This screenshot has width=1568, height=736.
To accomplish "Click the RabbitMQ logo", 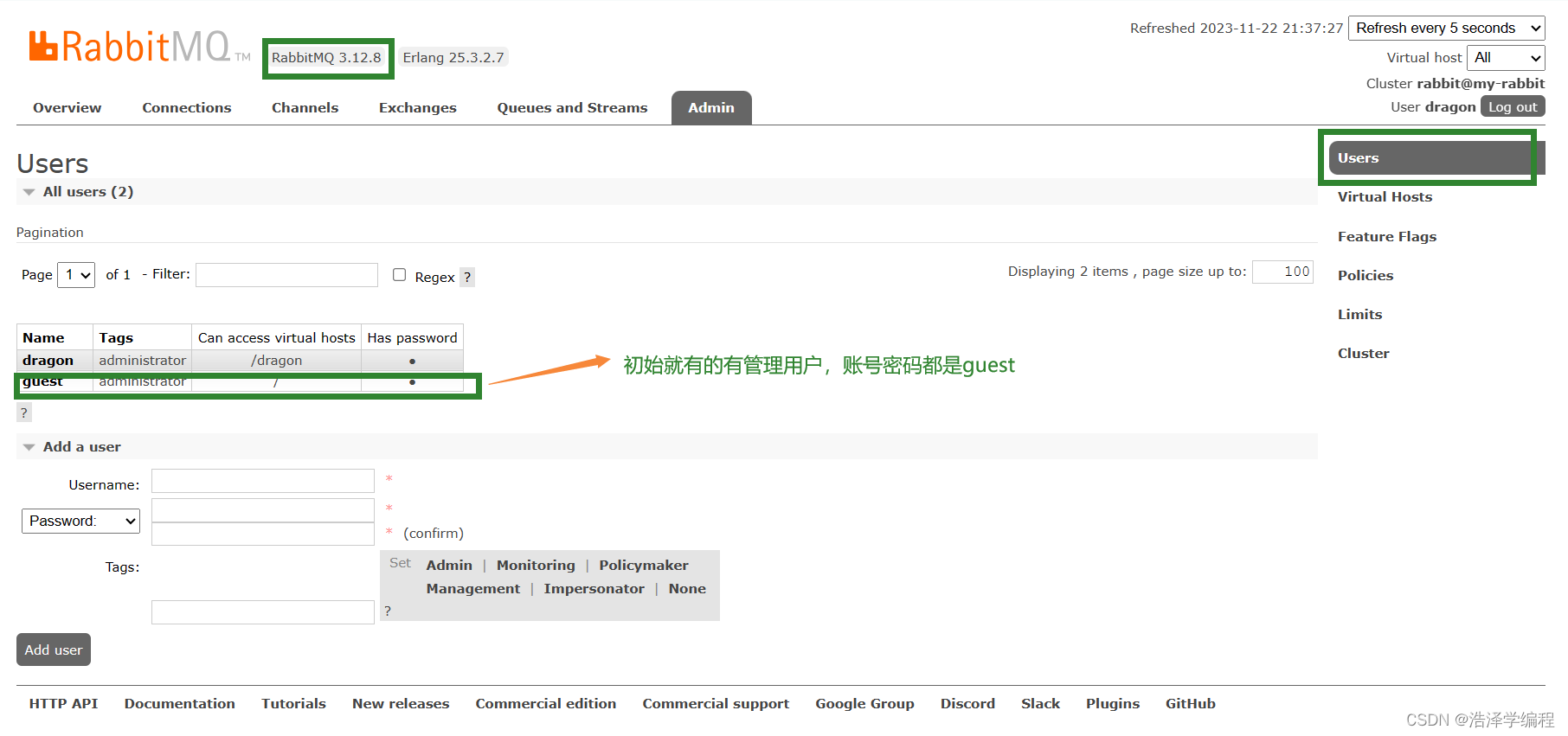I will tap(138, 47).
